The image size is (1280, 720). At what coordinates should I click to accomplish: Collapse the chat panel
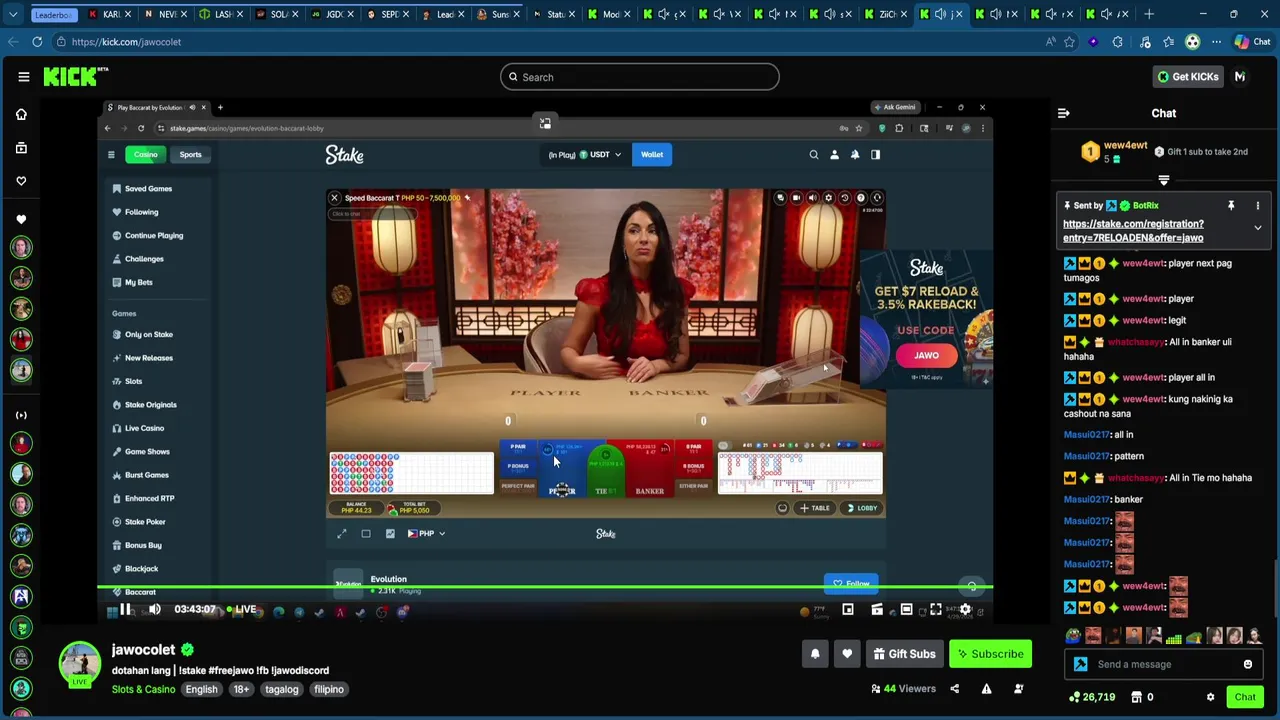pyautogui.click(x=1063, y=113)
